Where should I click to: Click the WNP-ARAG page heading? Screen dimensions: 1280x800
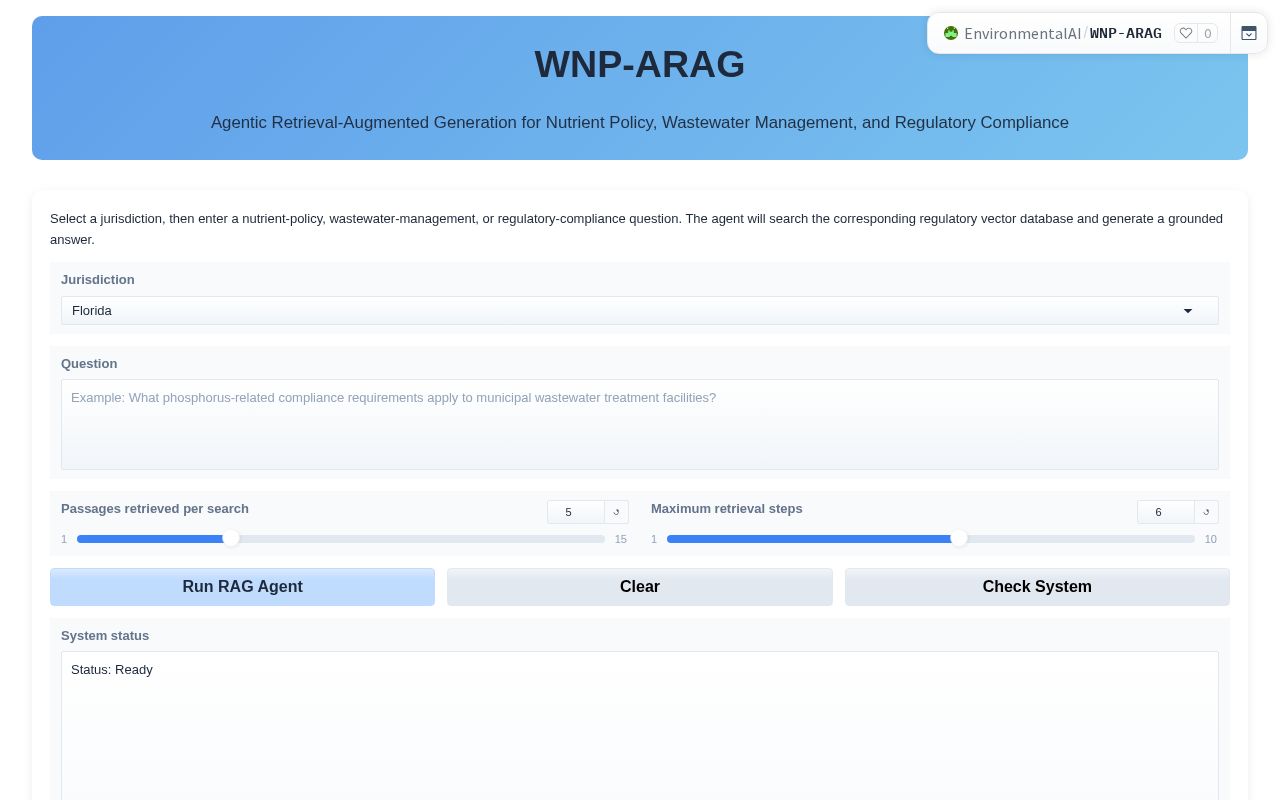640,64
